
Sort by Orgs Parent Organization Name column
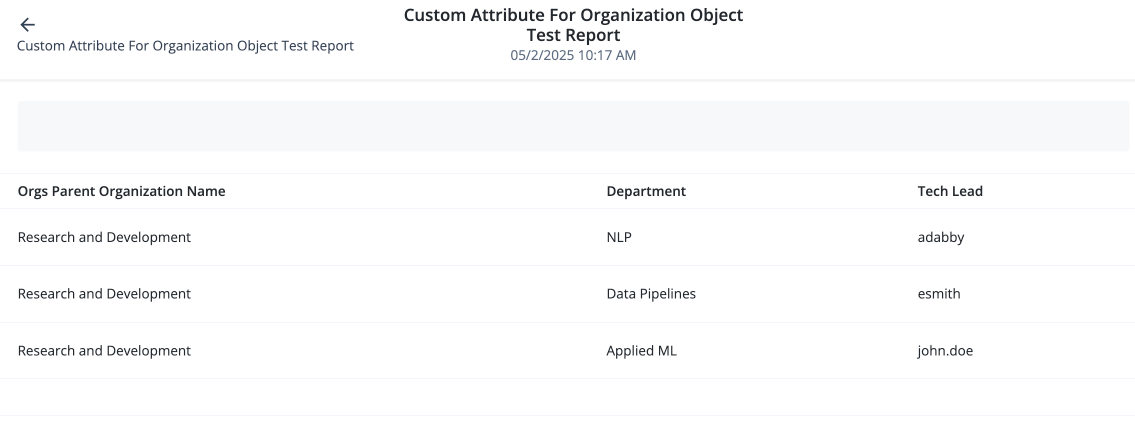[x=122, y=191]
